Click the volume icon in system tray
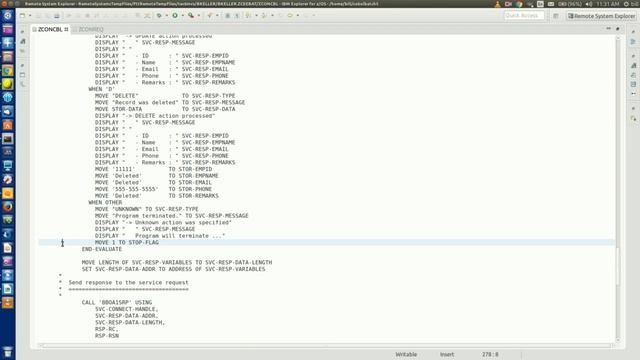 click(589, 4)
